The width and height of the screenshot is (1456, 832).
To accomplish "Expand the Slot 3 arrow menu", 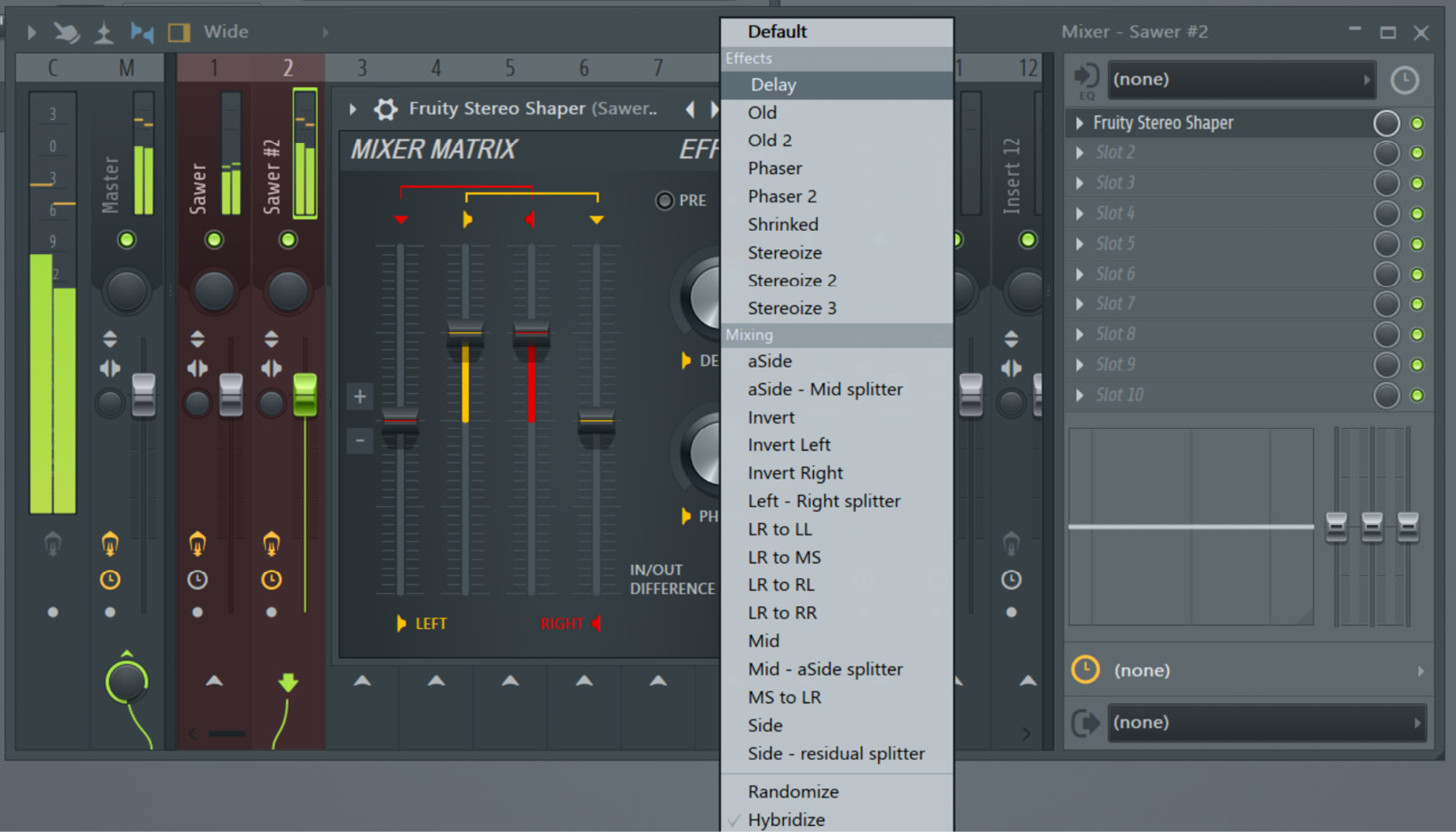I will pos(1080,184).
